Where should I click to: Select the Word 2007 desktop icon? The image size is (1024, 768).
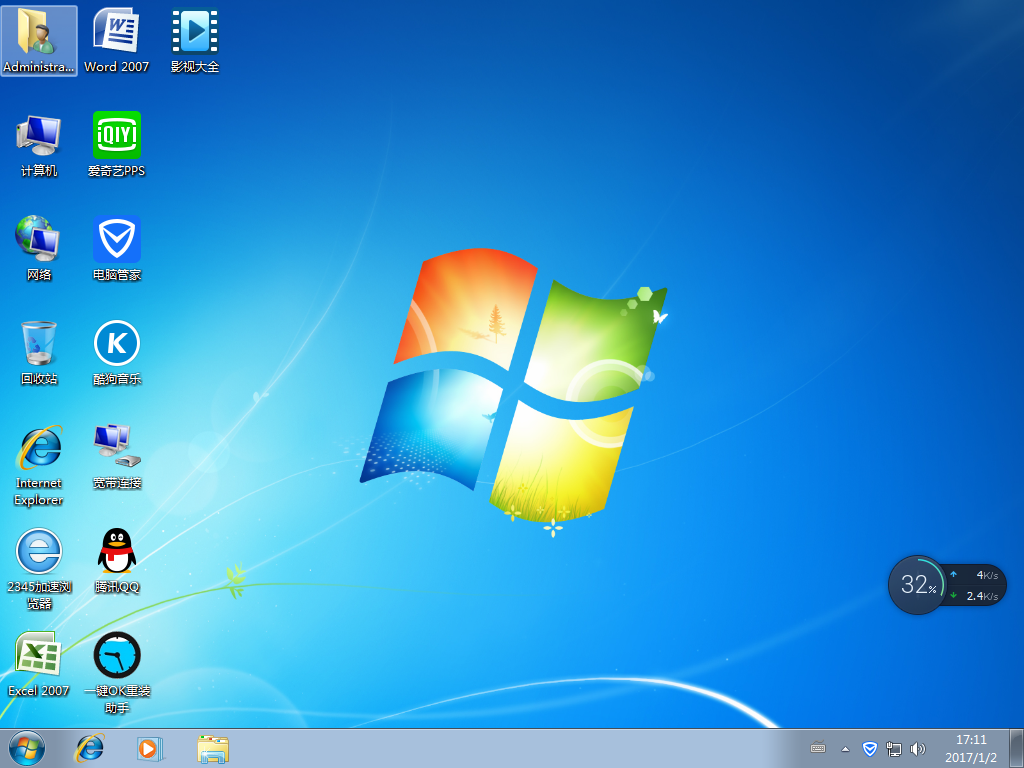(116, 31)
